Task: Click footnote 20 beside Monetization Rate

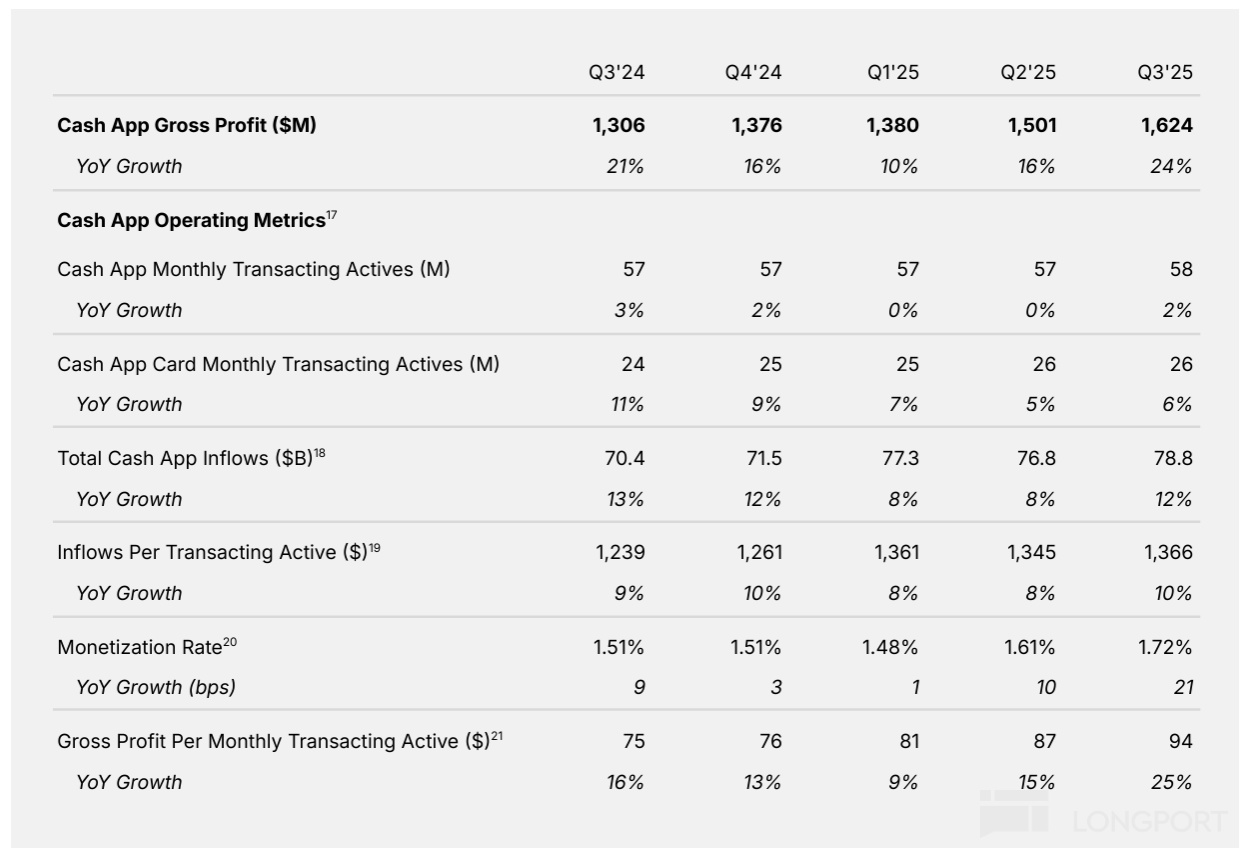Action: pyautogui.click(x=229, y=642)
